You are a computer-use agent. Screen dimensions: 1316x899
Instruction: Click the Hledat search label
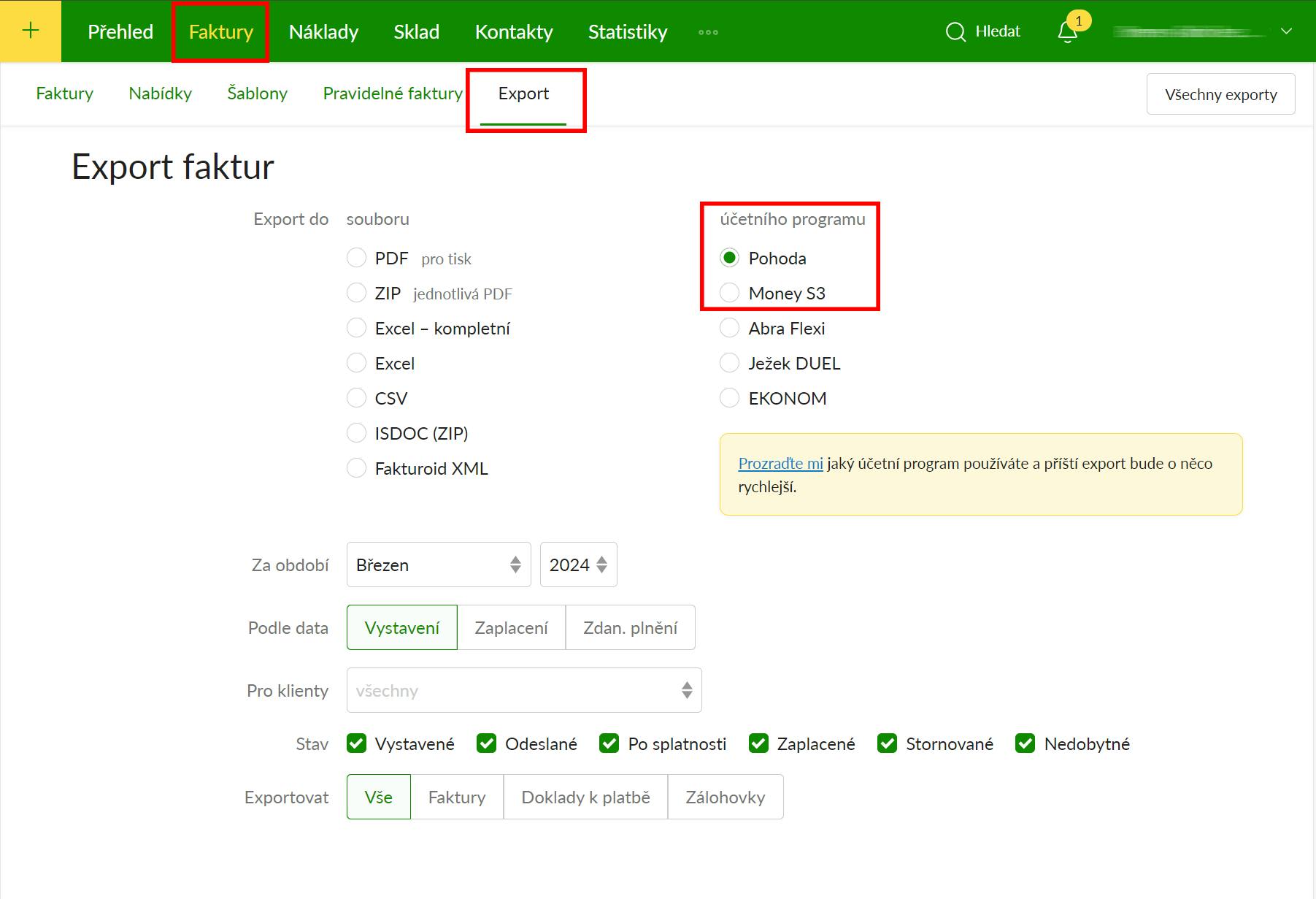[x=998, y=31]
